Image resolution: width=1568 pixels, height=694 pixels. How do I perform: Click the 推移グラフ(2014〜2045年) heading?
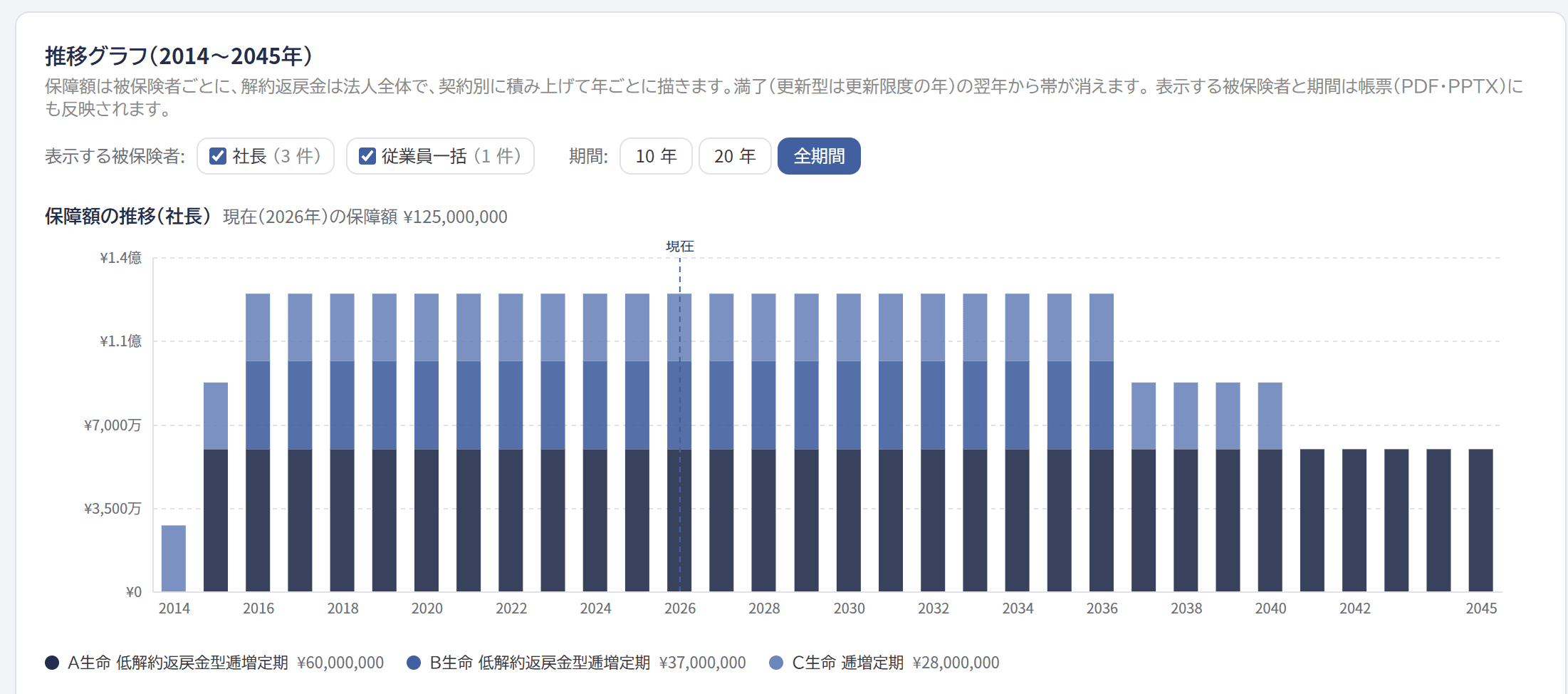(179, 56)
